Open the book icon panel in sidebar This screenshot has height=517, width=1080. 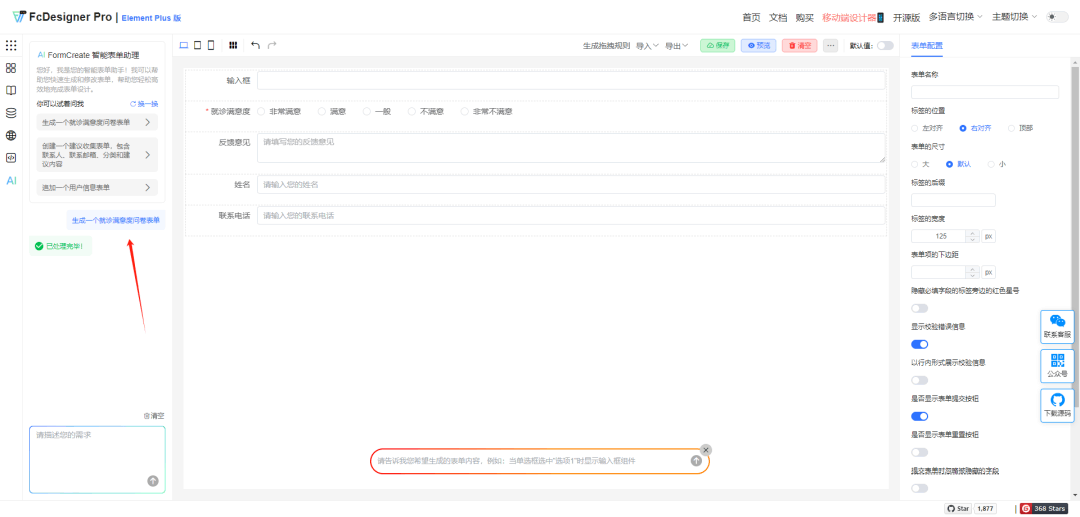(11, 90)
